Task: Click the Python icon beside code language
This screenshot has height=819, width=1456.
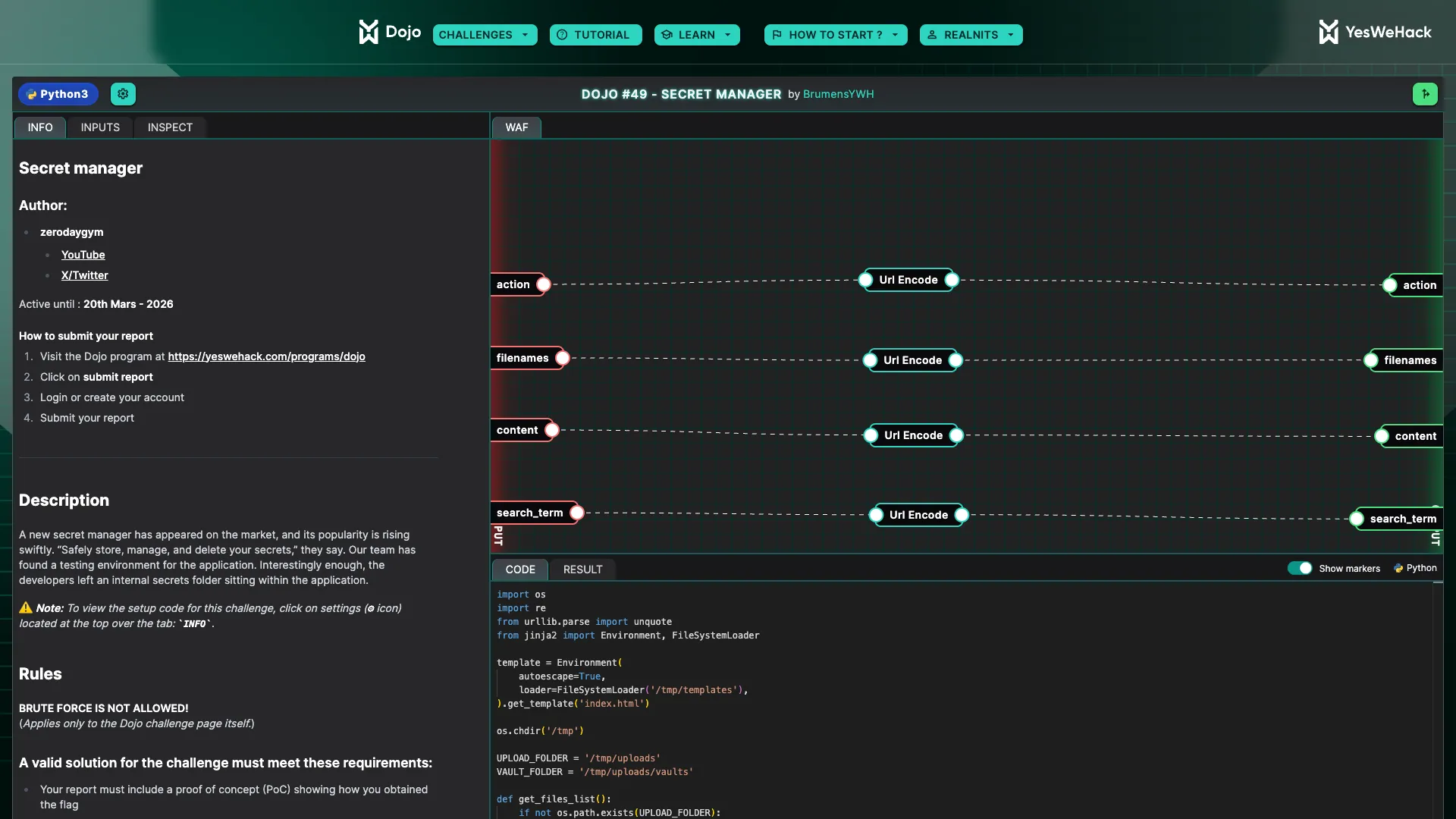Action: tap(1398, 568)
